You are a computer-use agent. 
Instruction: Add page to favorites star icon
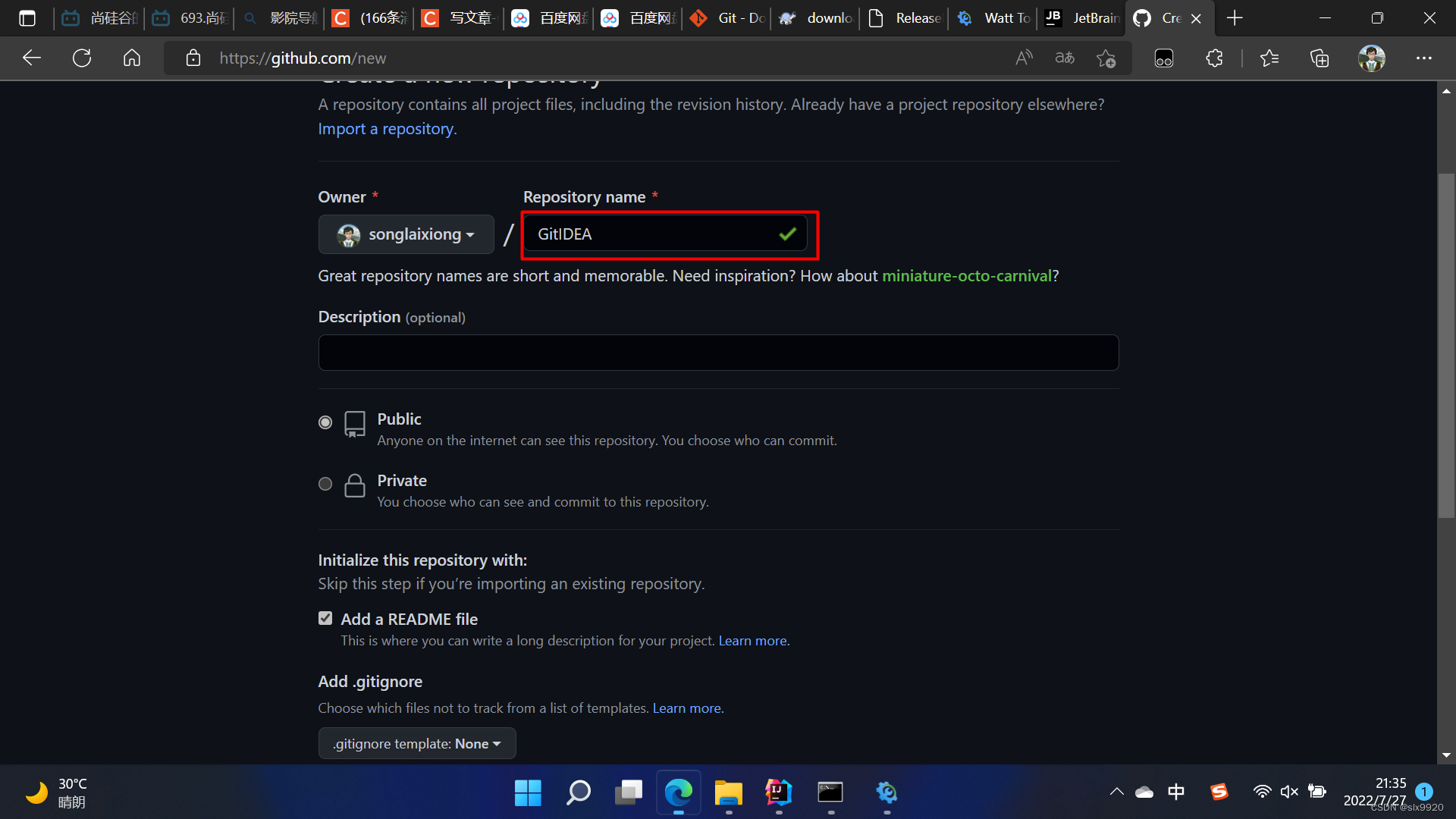[x=1106, y=58]
